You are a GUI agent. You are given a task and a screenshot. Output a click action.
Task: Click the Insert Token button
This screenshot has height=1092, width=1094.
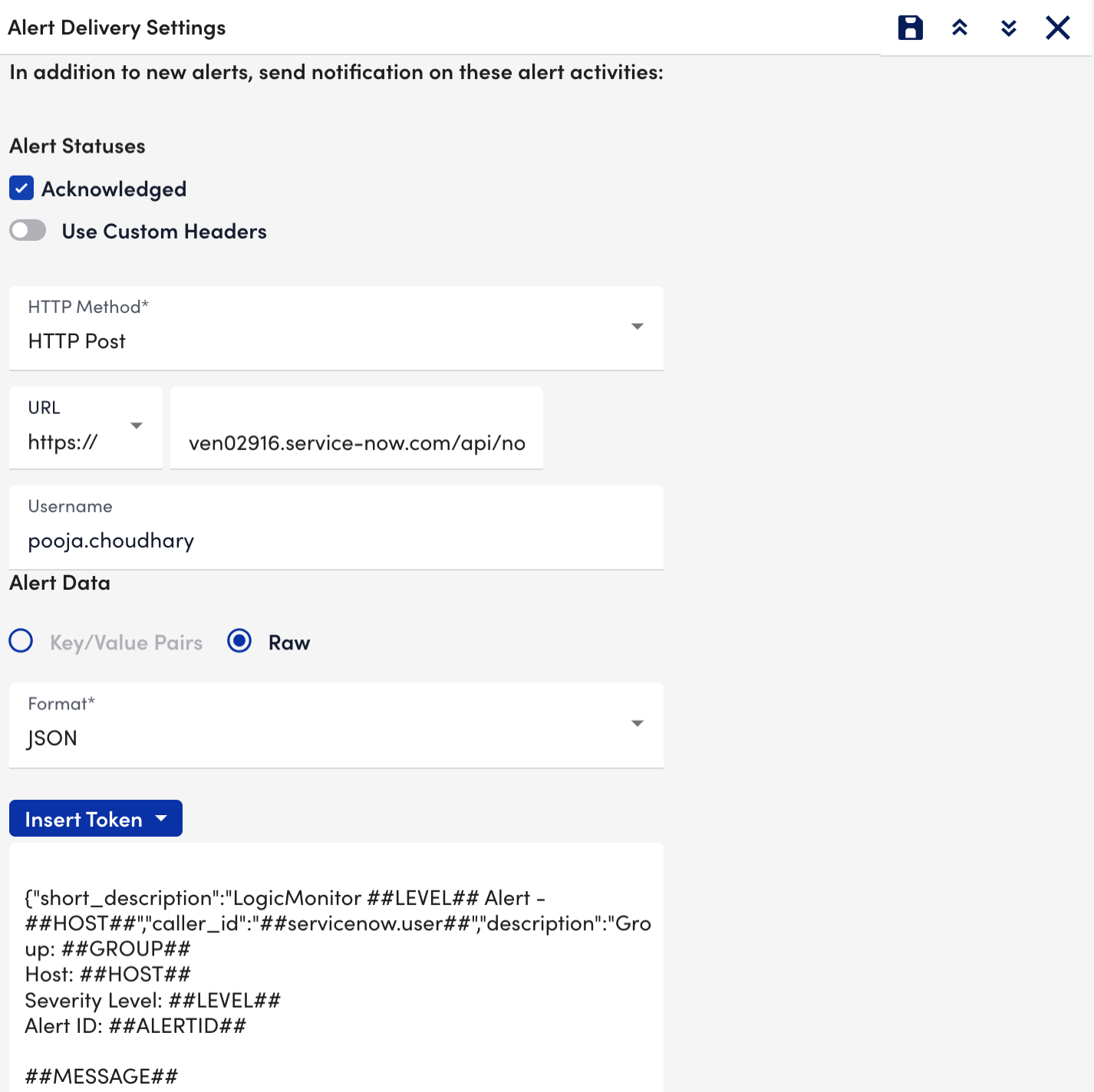tap(84, 818)
